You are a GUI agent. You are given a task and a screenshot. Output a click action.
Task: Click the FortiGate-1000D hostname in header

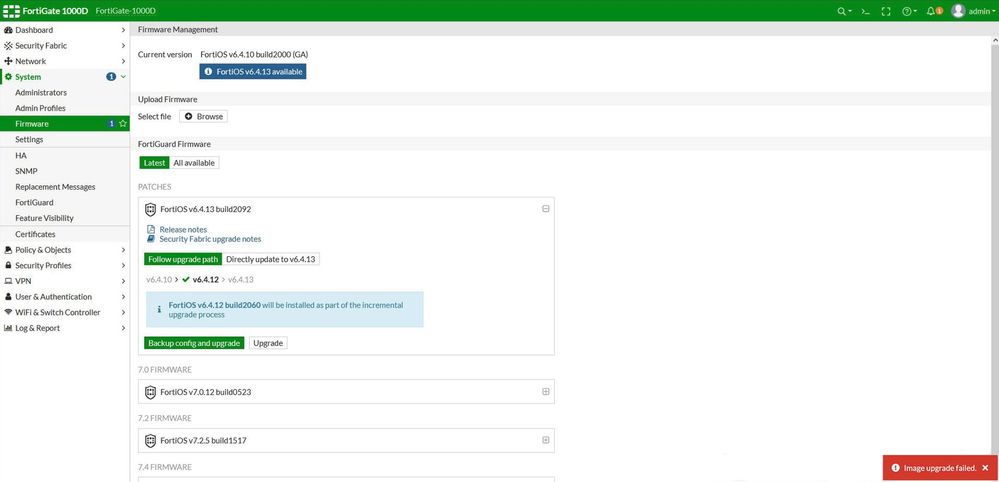point(125,11)
